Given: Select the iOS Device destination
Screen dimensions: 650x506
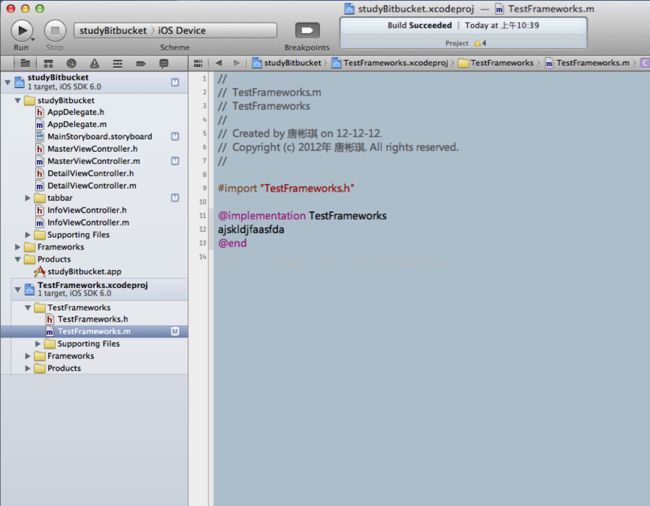Looking at the screenshot, I should click(182, 31).
